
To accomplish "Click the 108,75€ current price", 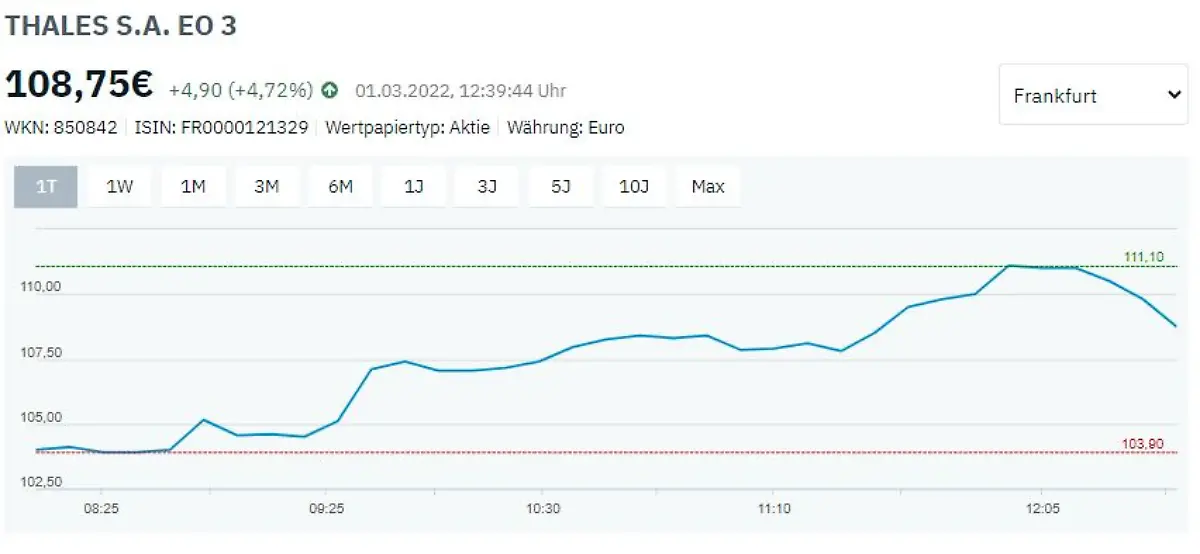I will (x=80, y=85).
